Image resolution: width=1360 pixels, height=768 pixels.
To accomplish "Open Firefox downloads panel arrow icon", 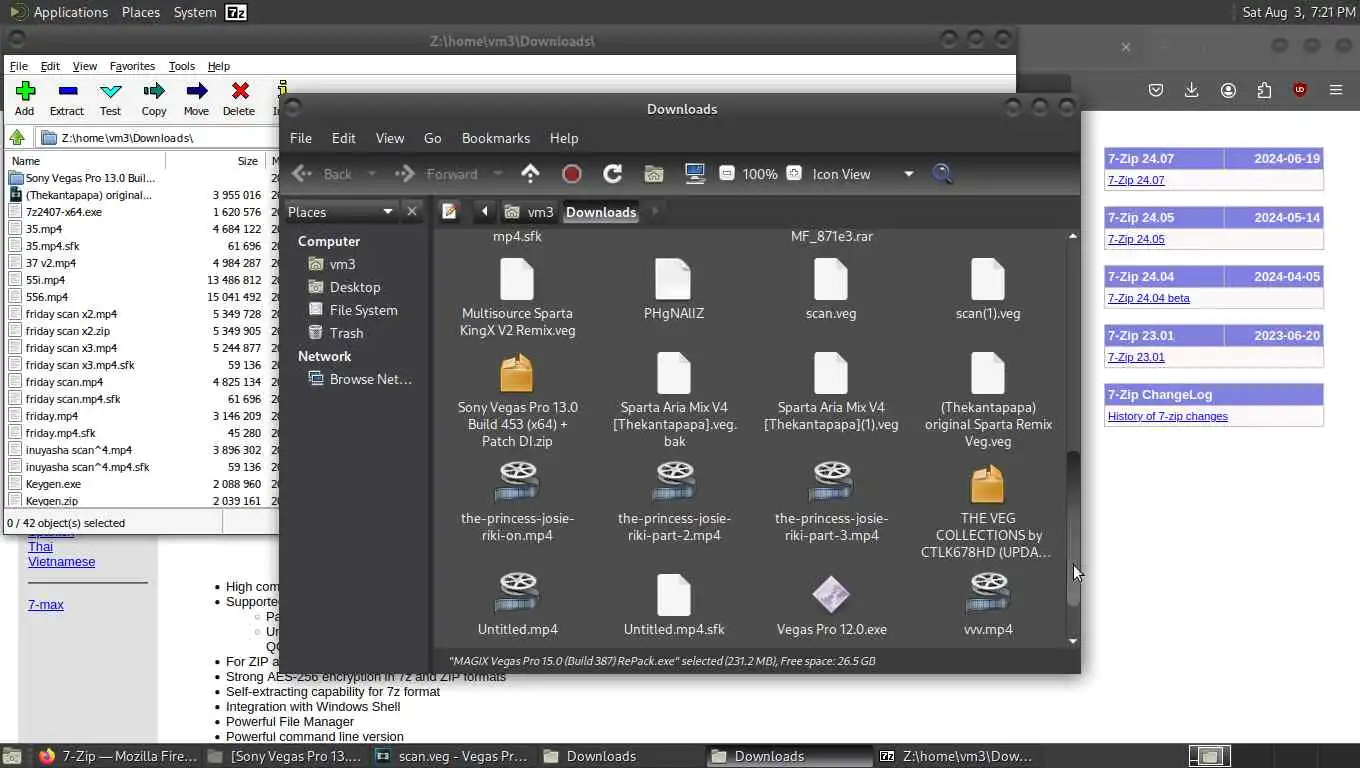I will click(x=1192, y=90).
